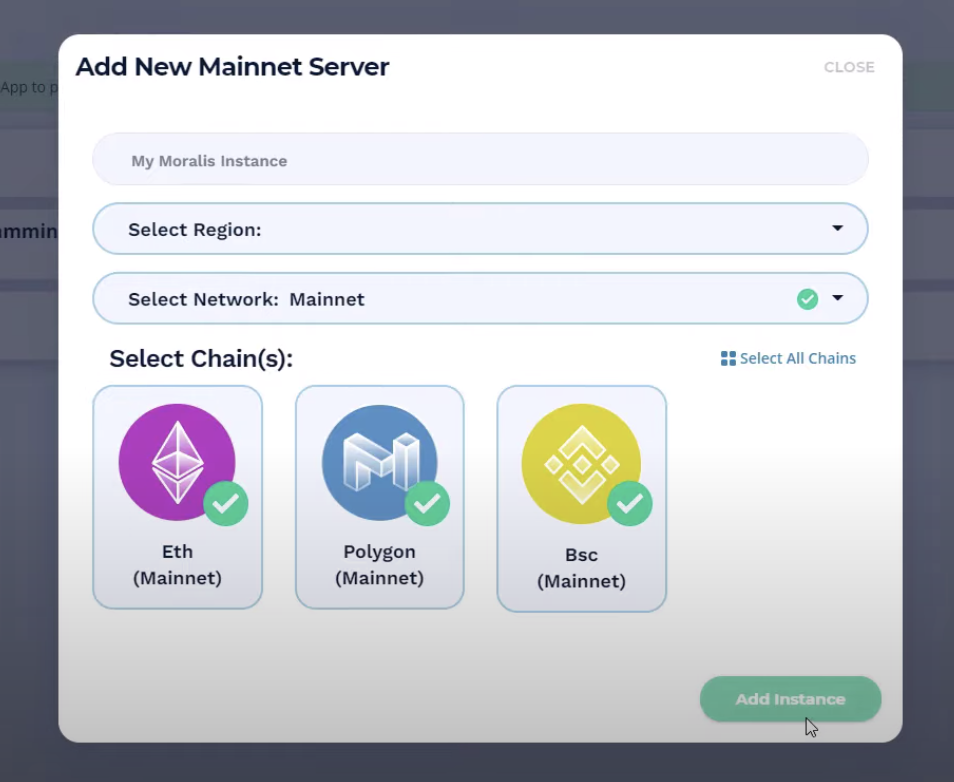Click the Ethereum diamond logo icon

pos(177,462)
